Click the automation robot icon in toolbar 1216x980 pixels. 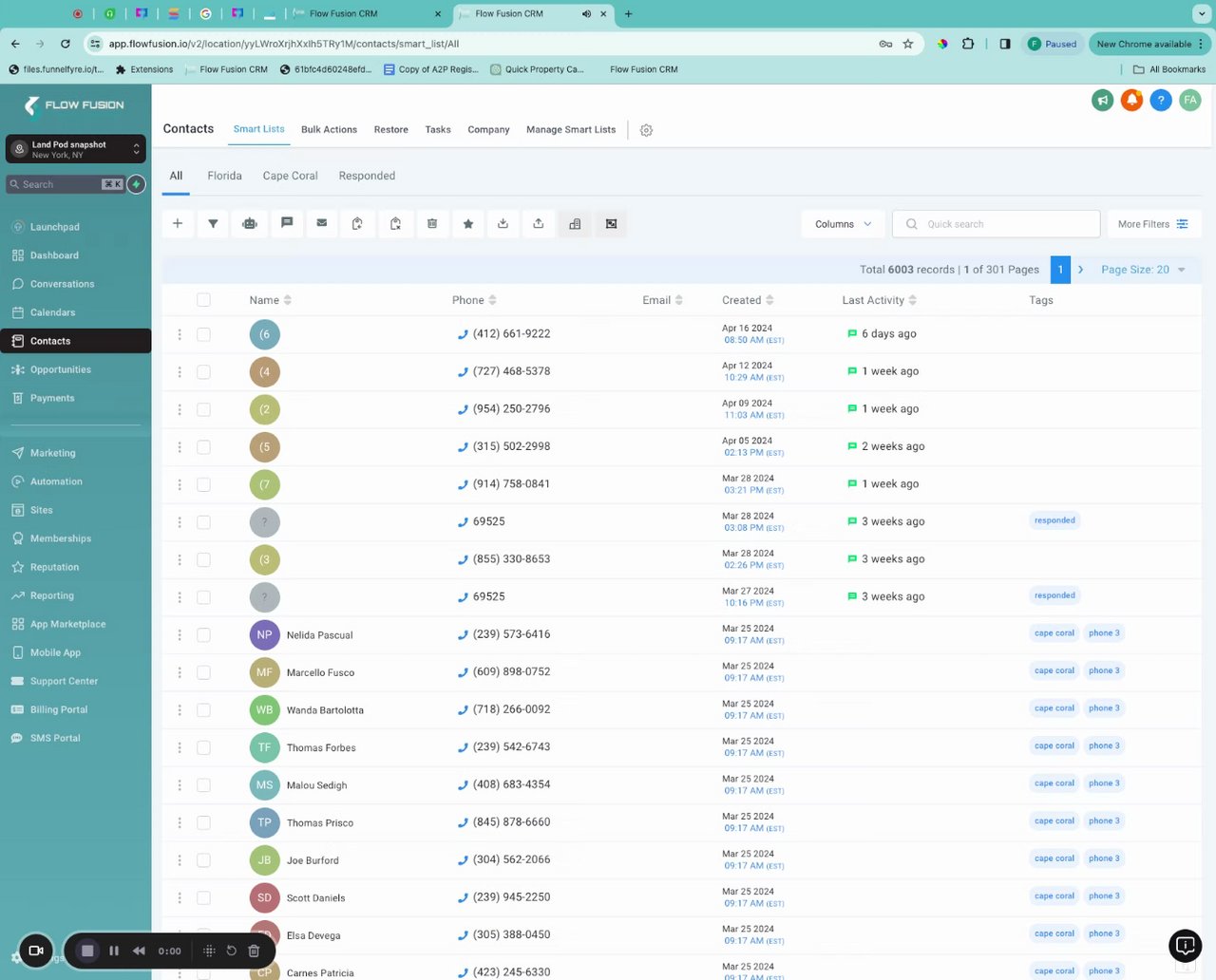pyautogui.click(x=249, y=224)
